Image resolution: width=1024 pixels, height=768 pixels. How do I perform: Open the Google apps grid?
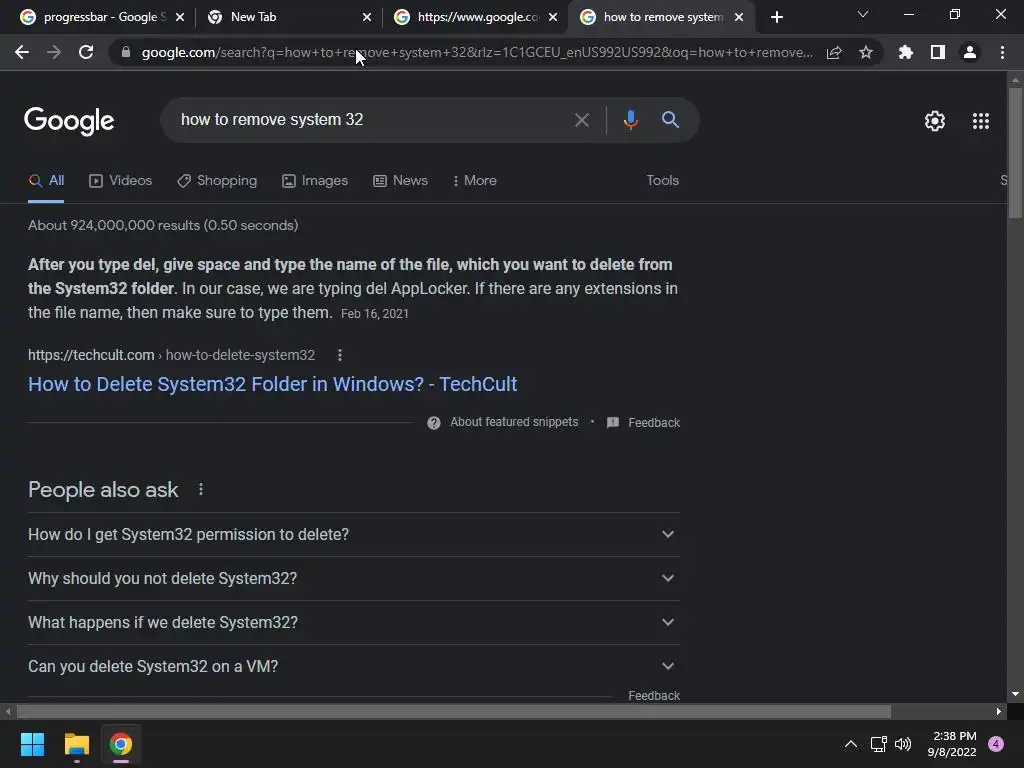981,121
